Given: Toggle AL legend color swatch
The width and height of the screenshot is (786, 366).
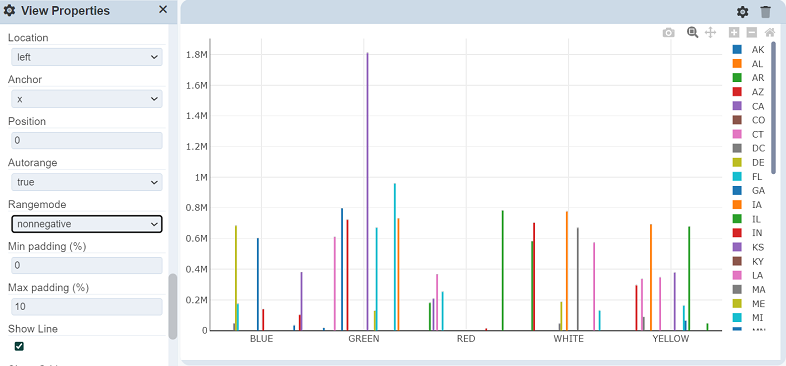Looking at the screenshot, I should pyautogui.click(x=737, y=64).
